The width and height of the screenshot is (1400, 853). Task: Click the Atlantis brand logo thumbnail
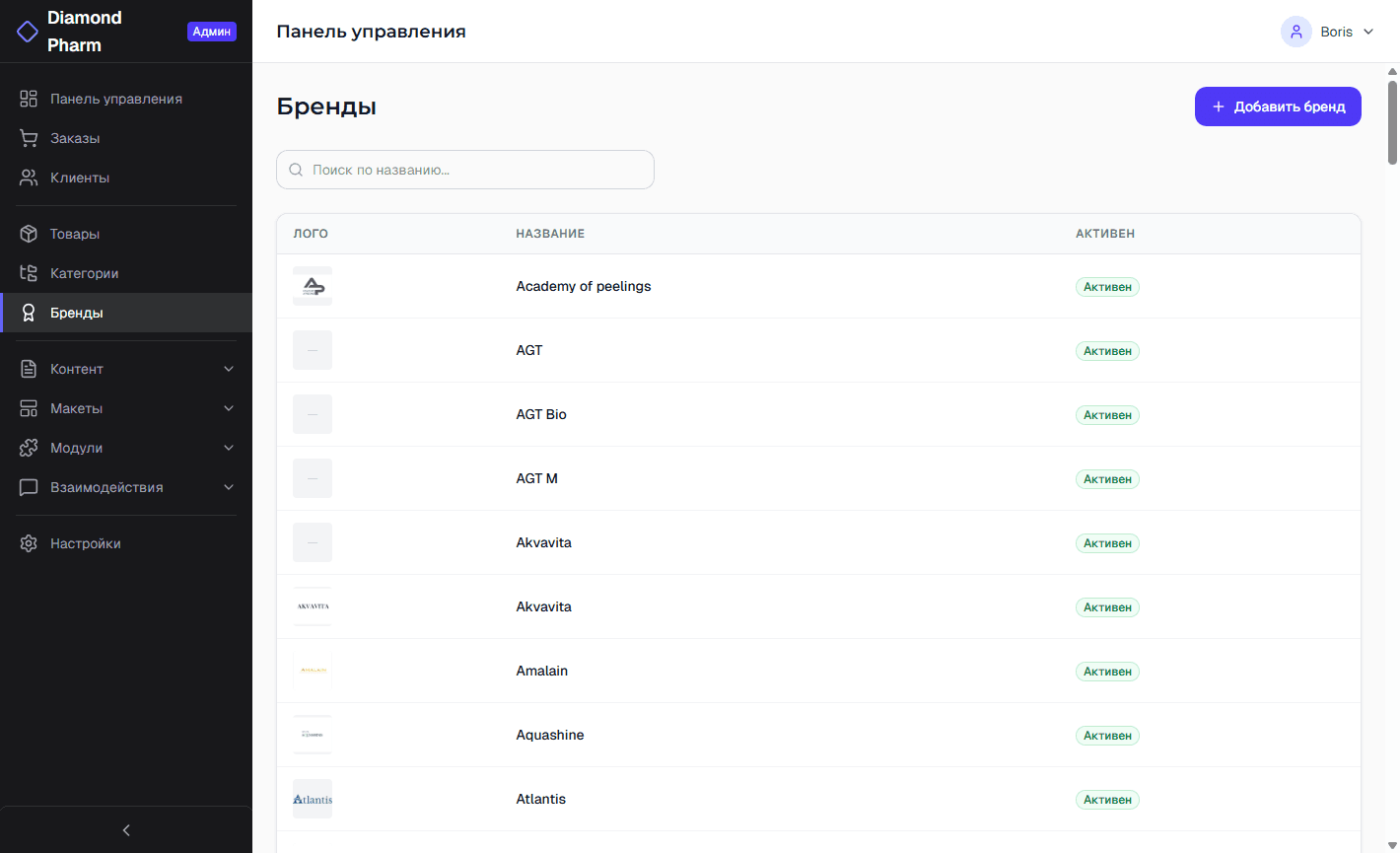pyautogui.click(x=313, y=799)
